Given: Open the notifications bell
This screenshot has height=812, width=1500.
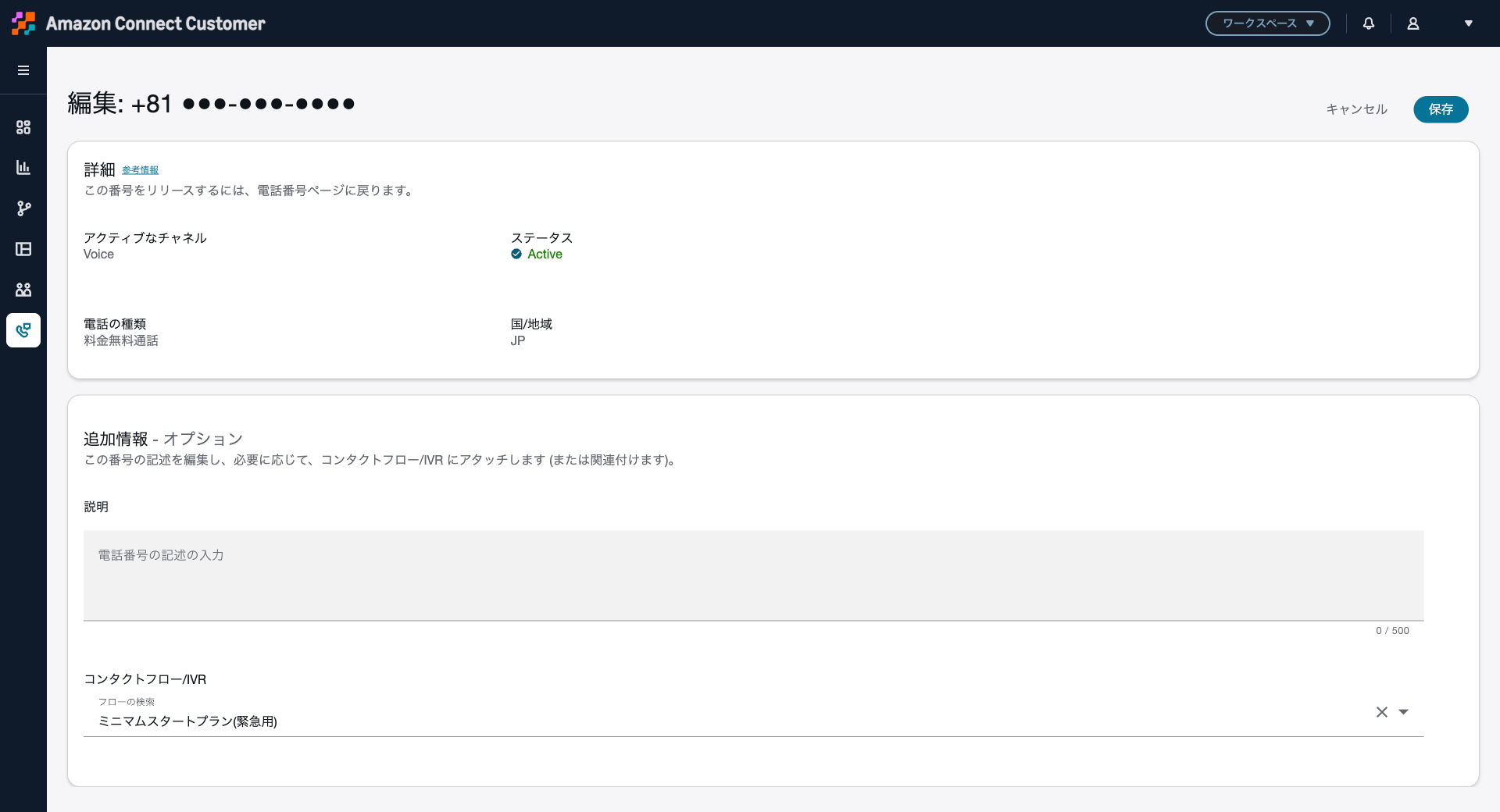Looking at the screenshot, I should point(1369,23).
